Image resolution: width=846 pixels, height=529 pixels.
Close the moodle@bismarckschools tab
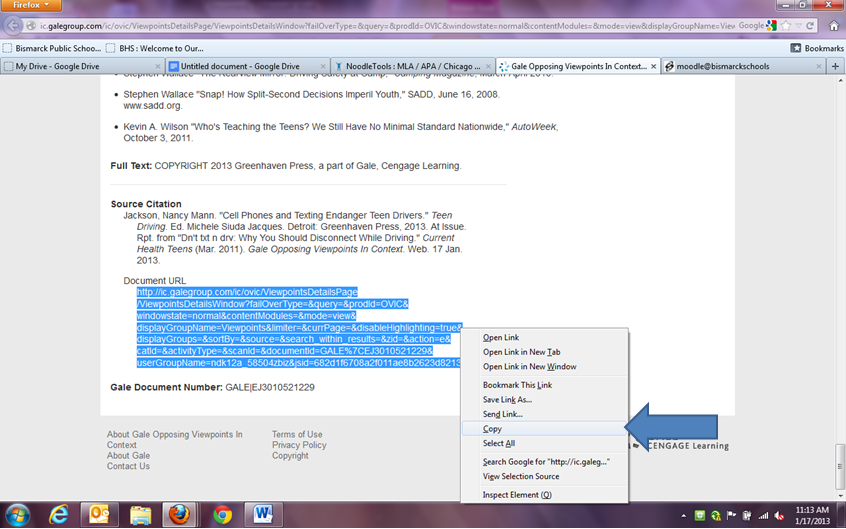pyautogui.click(x=818, y=66)
